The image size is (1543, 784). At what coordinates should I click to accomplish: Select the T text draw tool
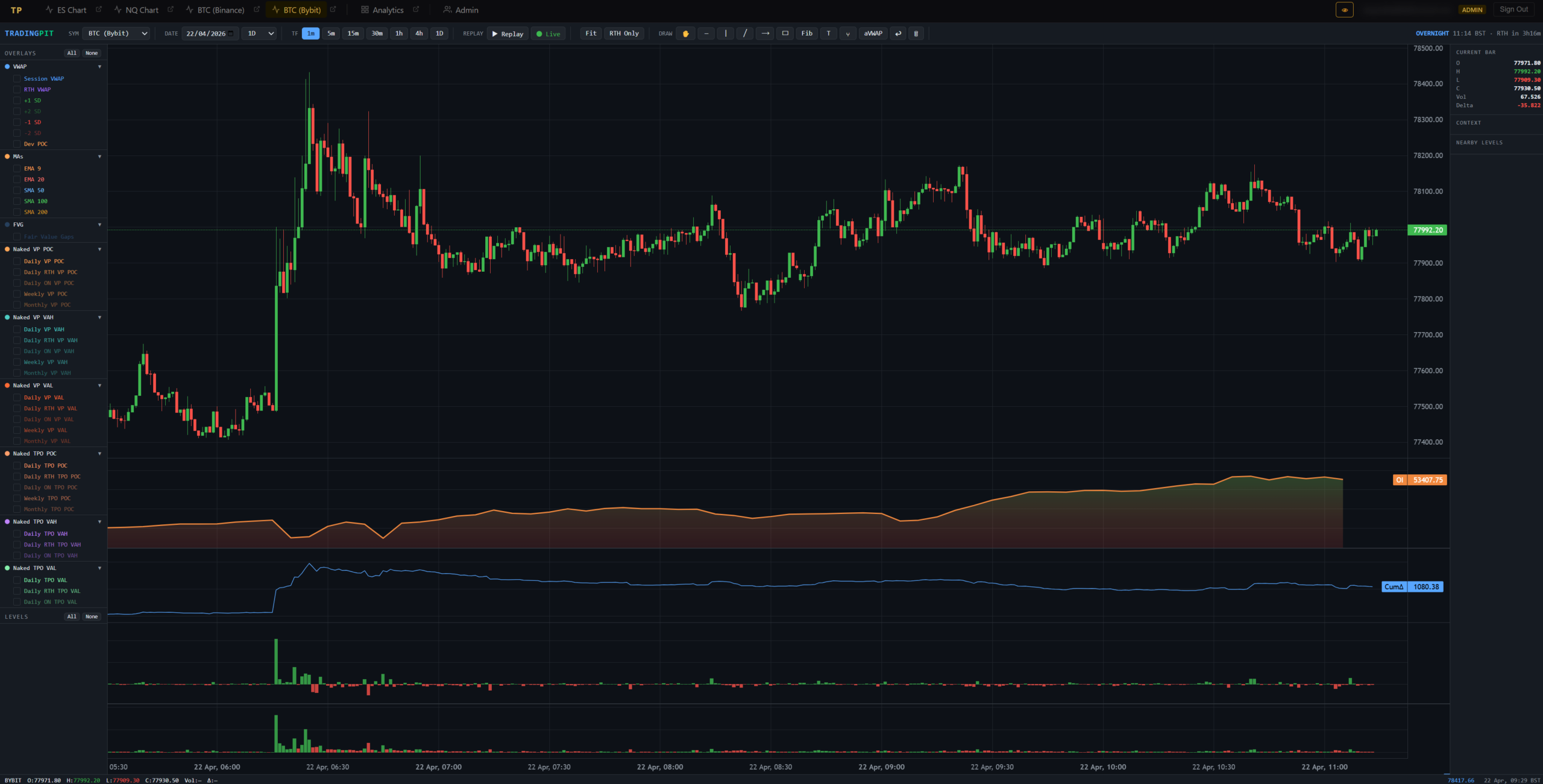point(828,34)
